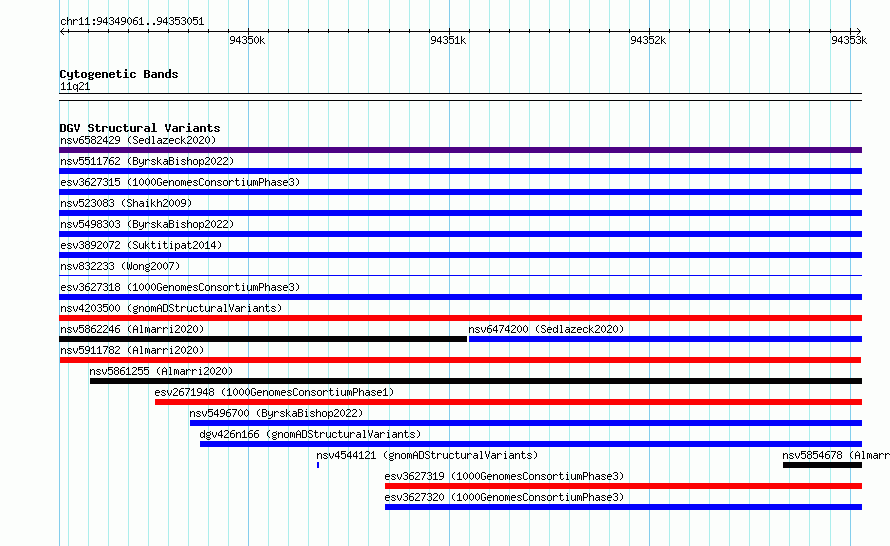Open the nsv5511762 (ByrskaBishop2022) label

147,161
